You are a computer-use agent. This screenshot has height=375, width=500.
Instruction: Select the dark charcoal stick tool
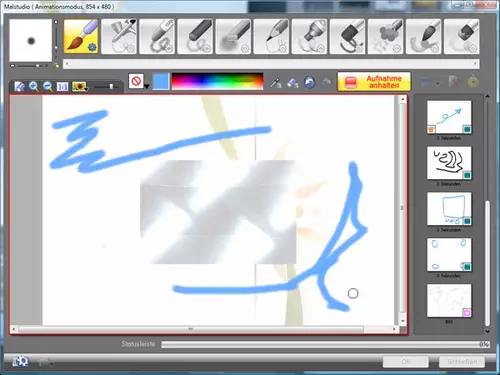[x=195, y=36]
